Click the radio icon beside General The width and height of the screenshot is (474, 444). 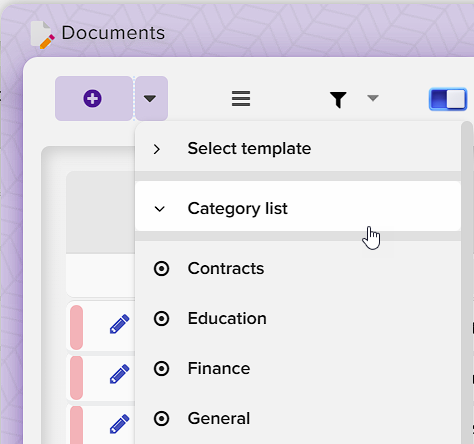pyautogui.click(x=161, y=419)
